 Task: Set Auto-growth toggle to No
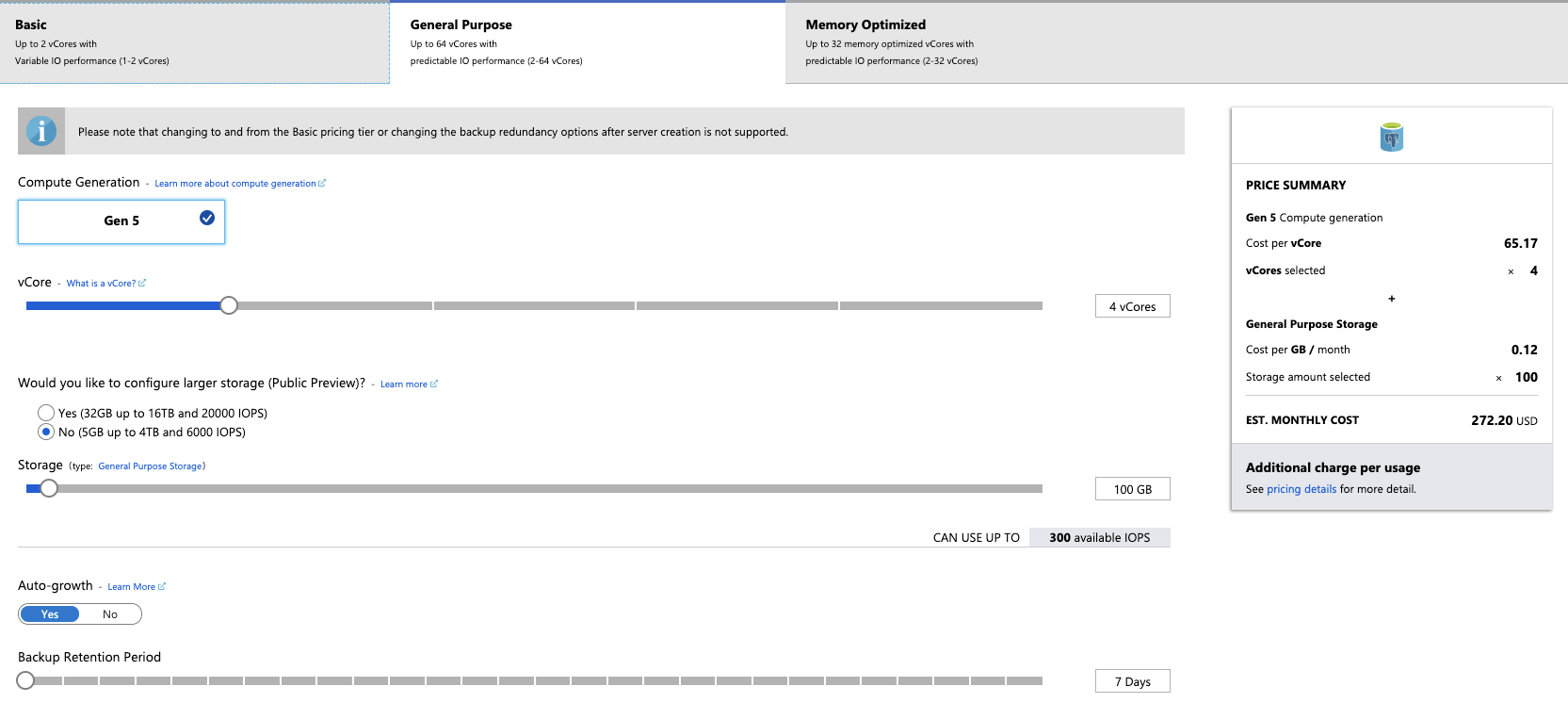[x=110, y=614]
